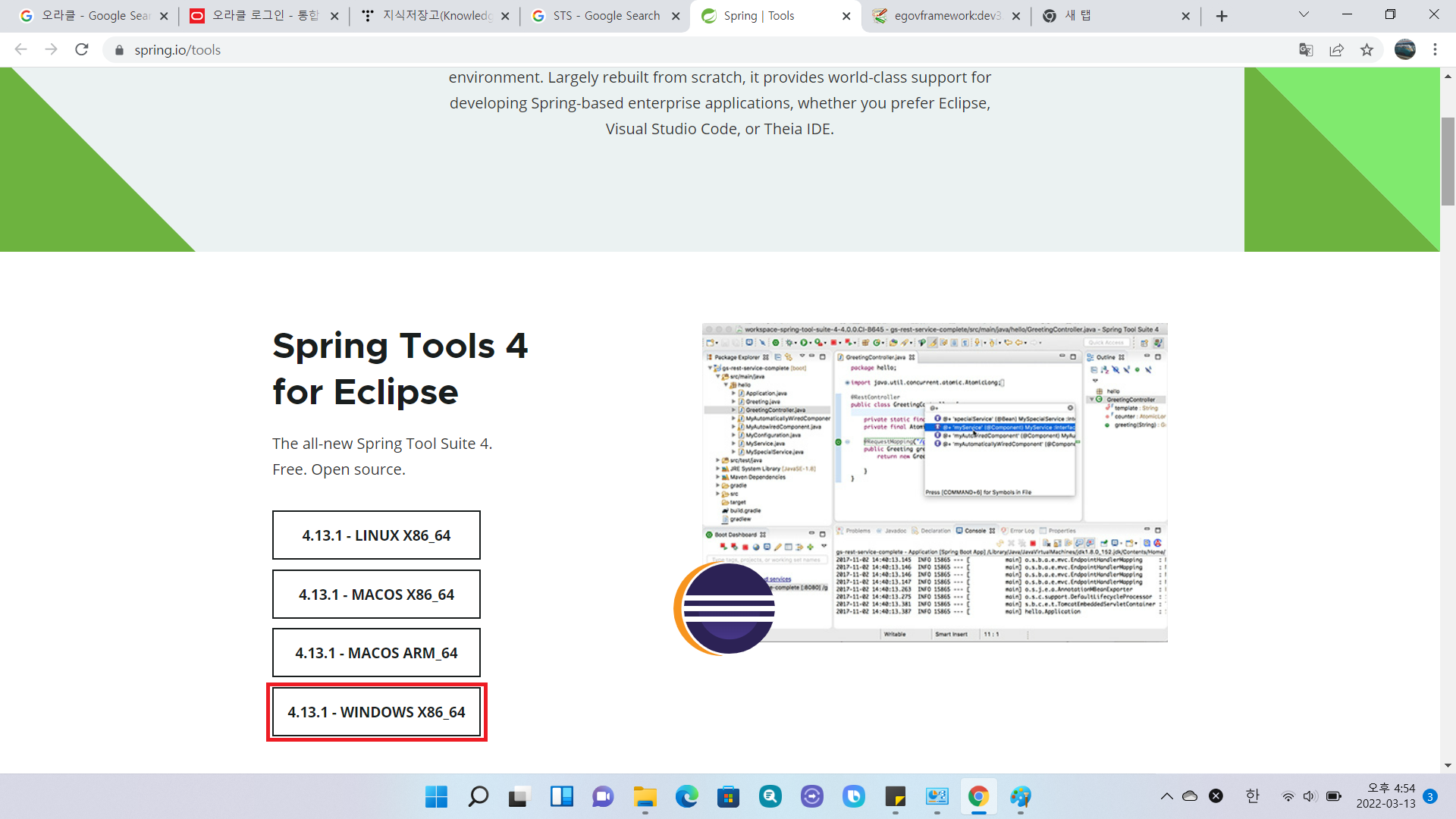
Task: Open Chrome three-dot menu
Action: click(1435, 50)
